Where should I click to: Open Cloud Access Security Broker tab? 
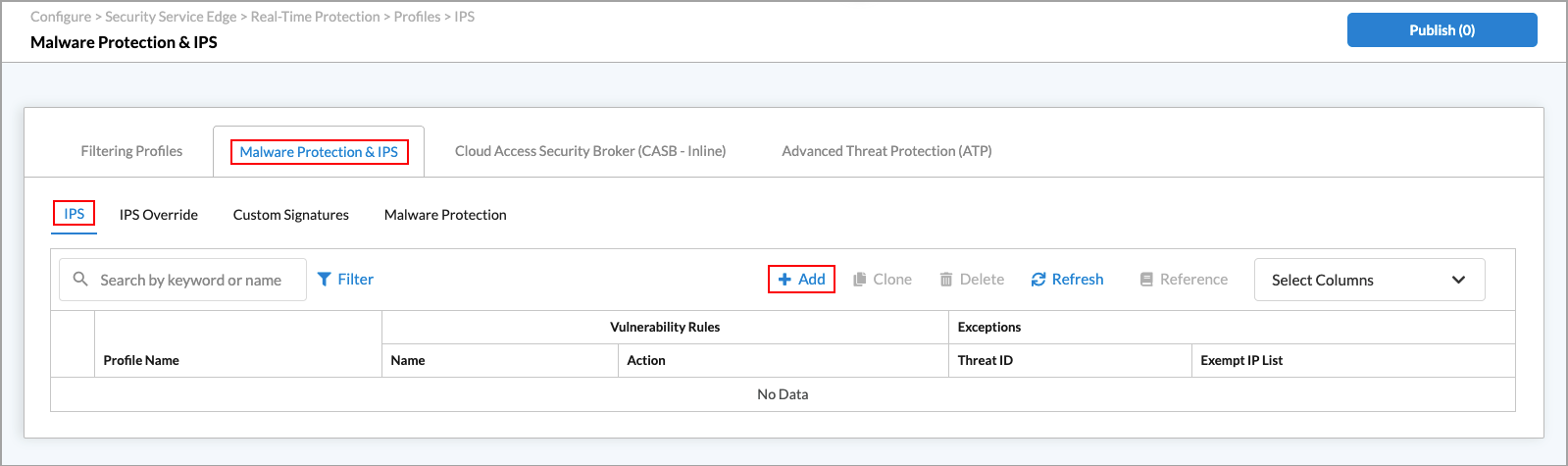pyautogui.click(x=589, y=151)
